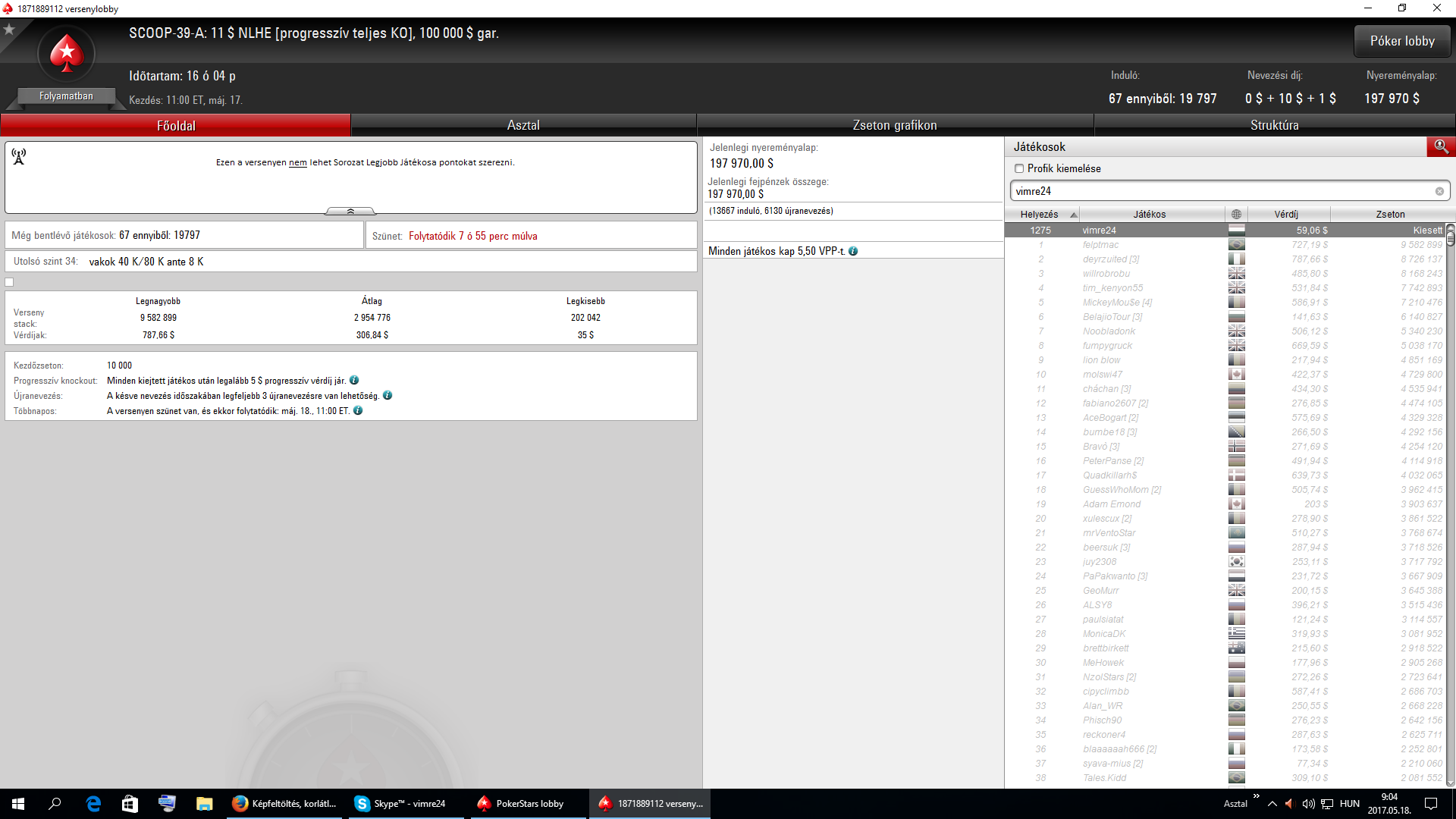Open Windows Start menu

18,804
